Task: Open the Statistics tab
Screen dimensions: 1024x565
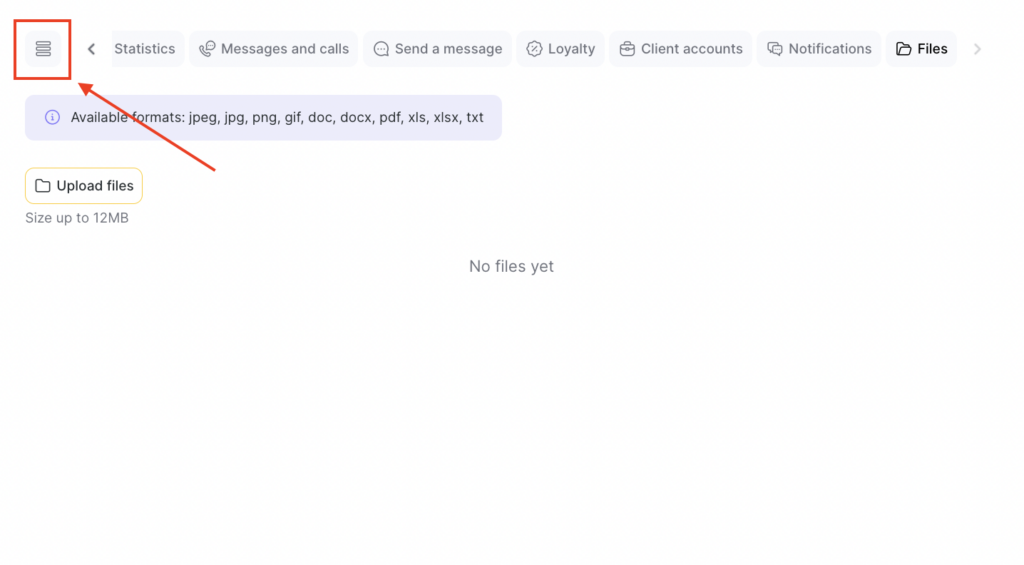Action: pos(145,49)
